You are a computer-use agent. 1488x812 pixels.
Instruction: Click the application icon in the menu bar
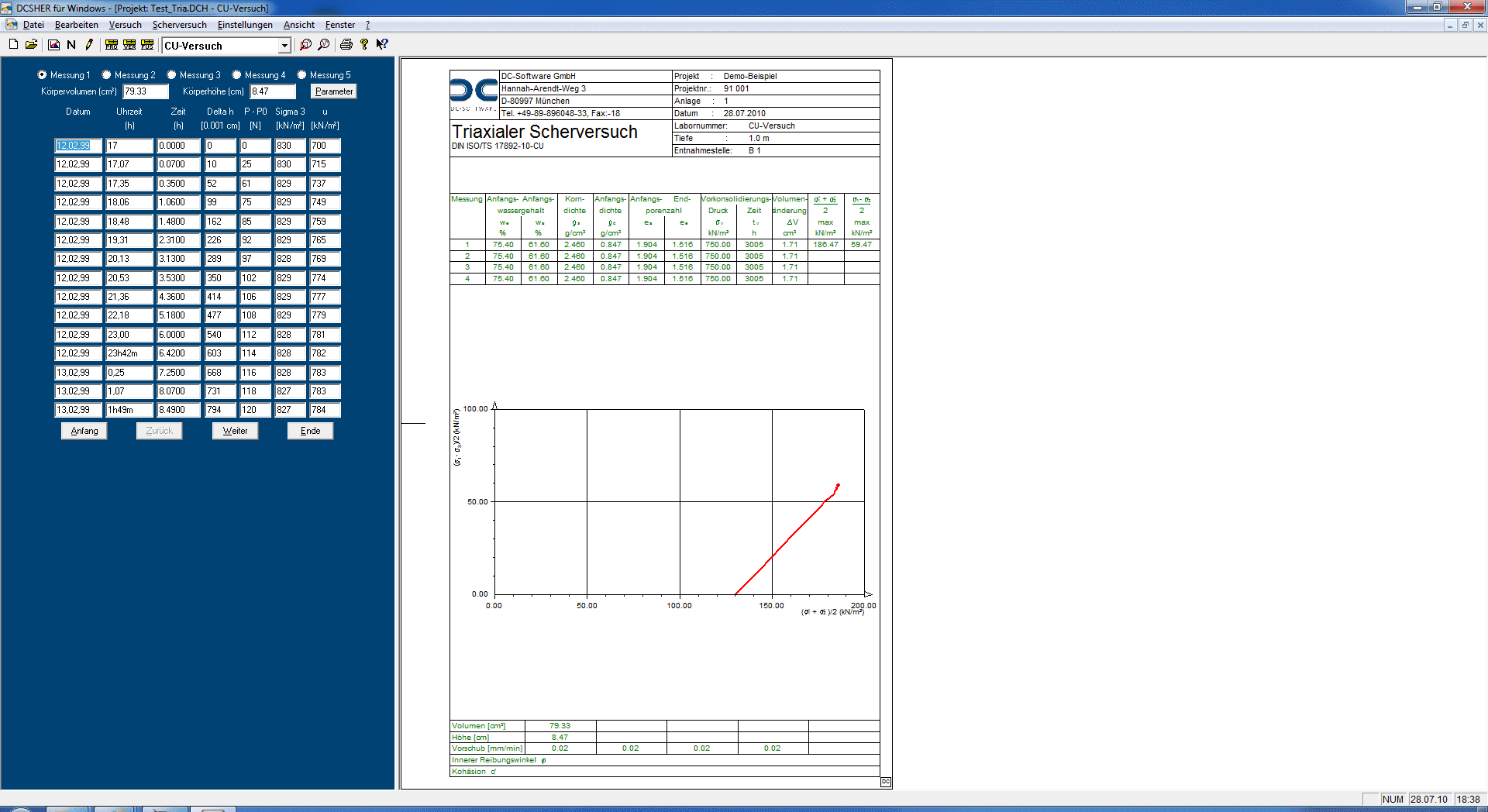[11, 25]
